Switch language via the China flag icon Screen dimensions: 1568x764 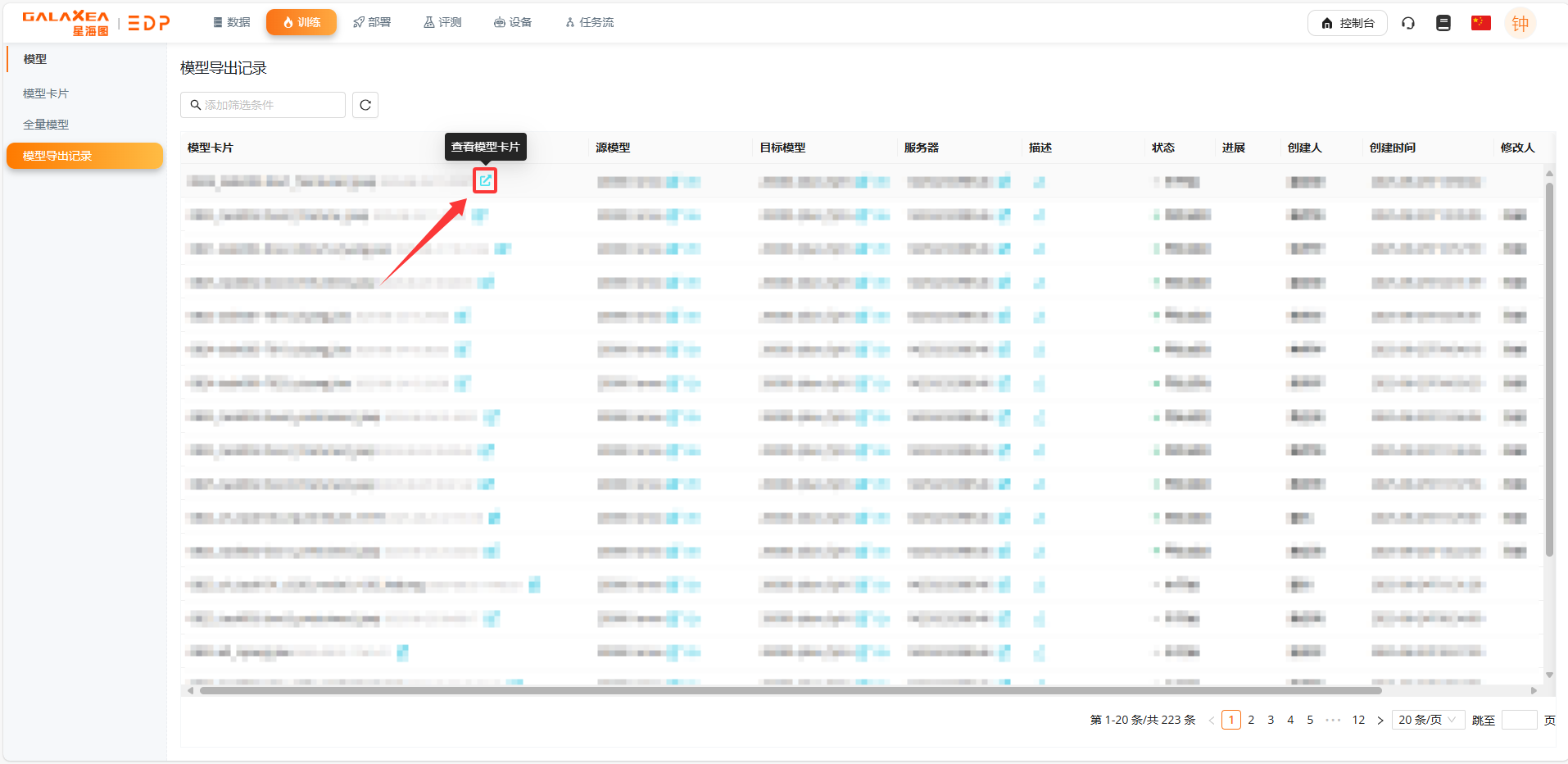(x=1480, y=23)
